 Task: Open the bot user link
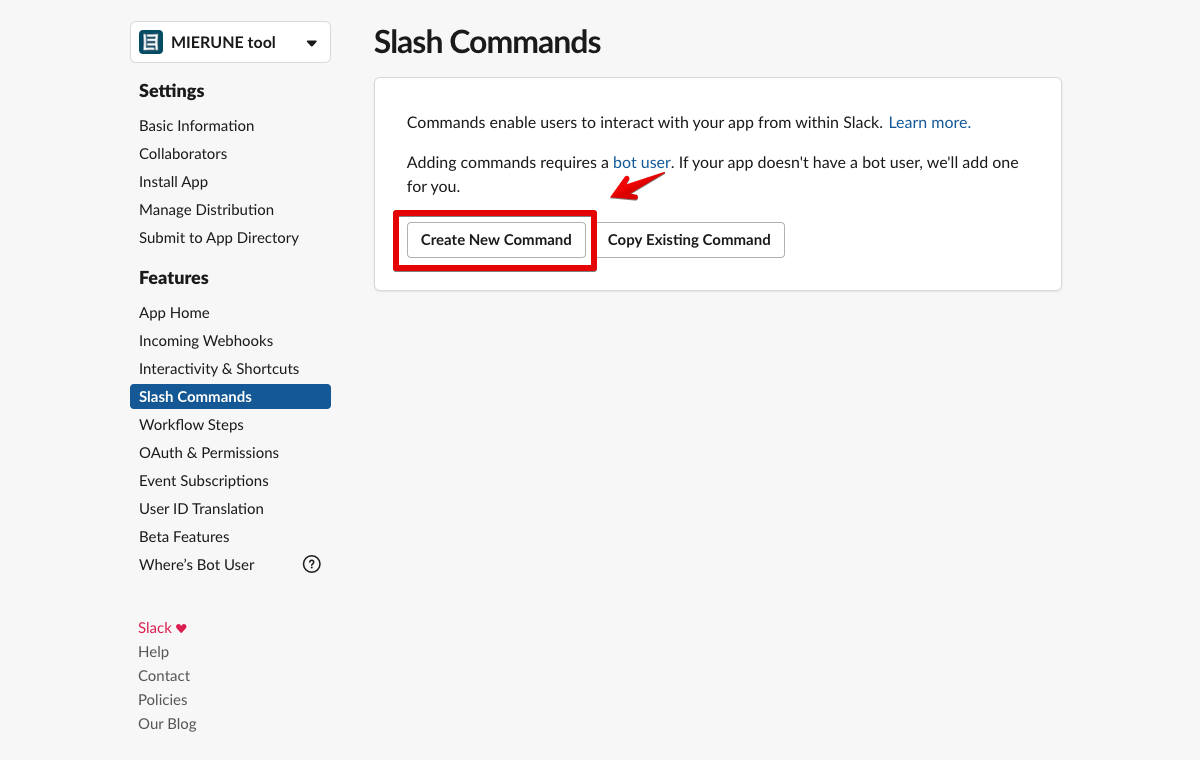[641, 162]
